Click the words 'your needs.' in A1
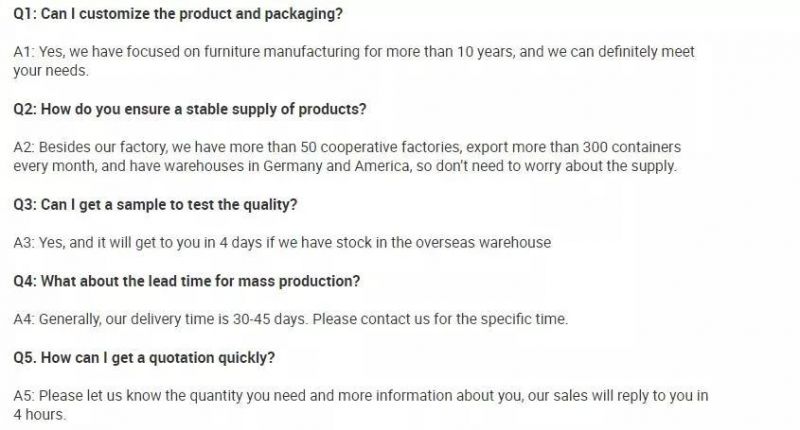 pyautogui.click(x=51, y=70)
